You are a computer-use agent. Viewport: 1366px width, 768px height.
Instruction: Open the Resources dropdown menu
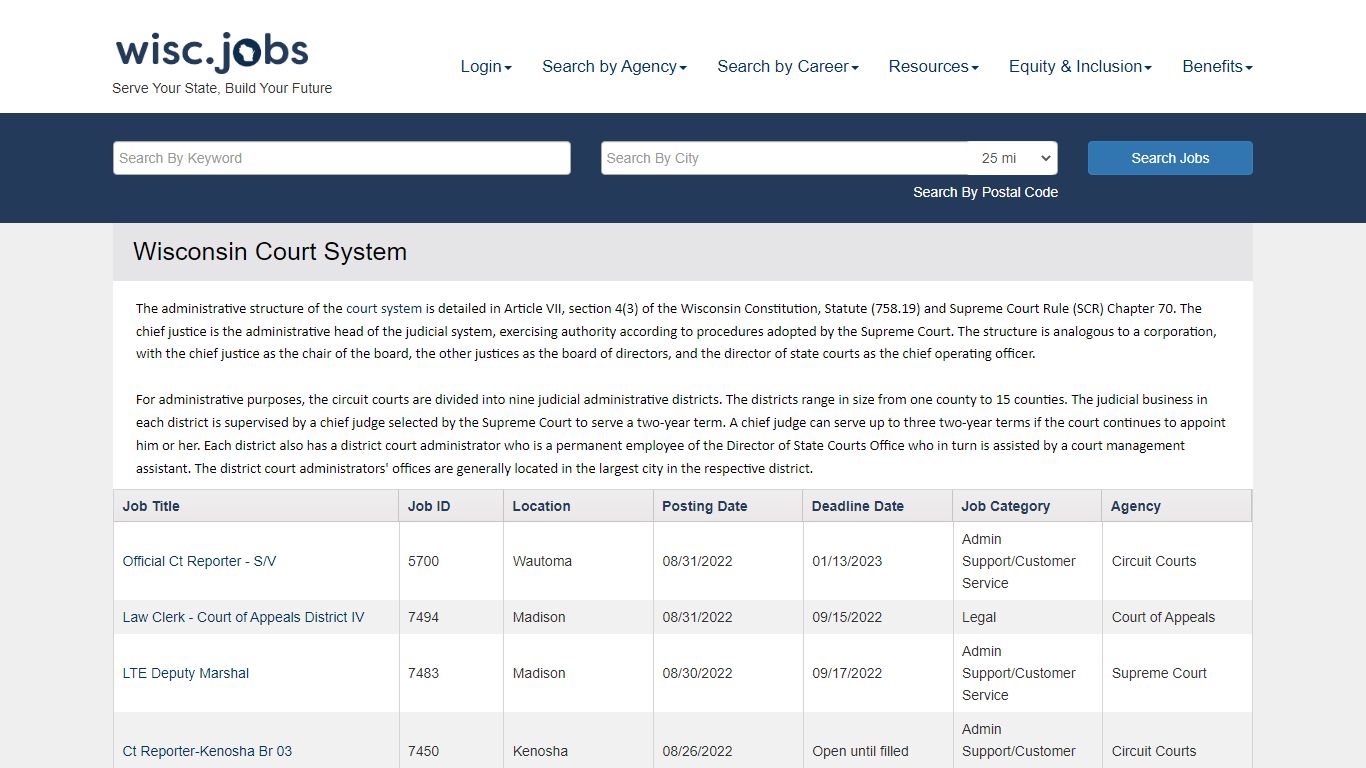point(933,66)
